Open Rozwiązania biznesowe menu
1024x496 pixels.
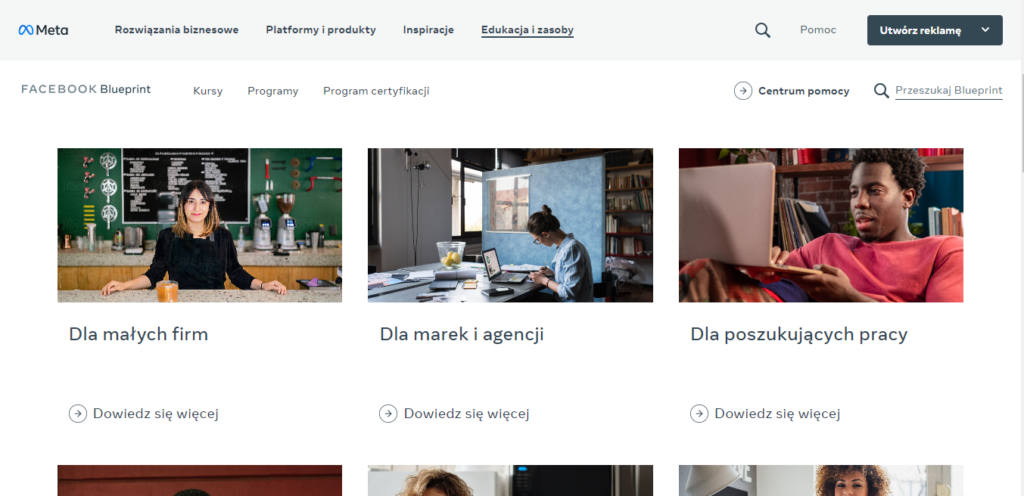click(176, 30)
